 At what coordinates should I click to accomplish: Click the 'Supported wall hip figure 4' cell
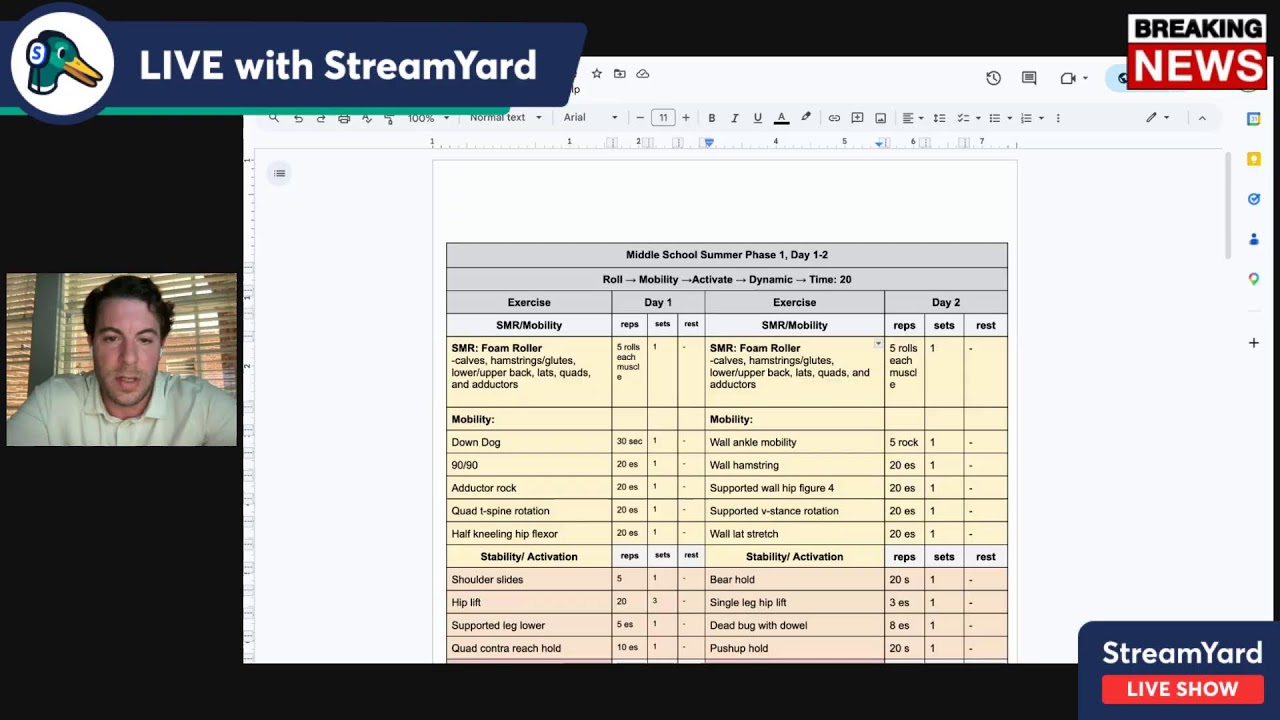(794, 488)
